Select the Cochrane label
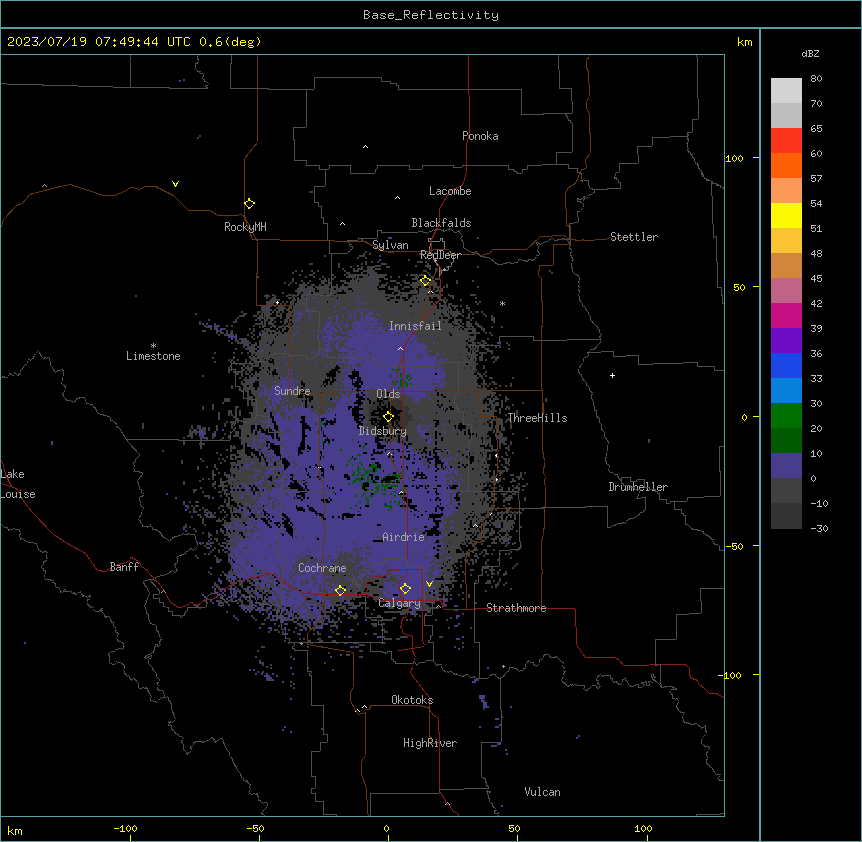Screen dimensions: 862x842 click(322, 568)
